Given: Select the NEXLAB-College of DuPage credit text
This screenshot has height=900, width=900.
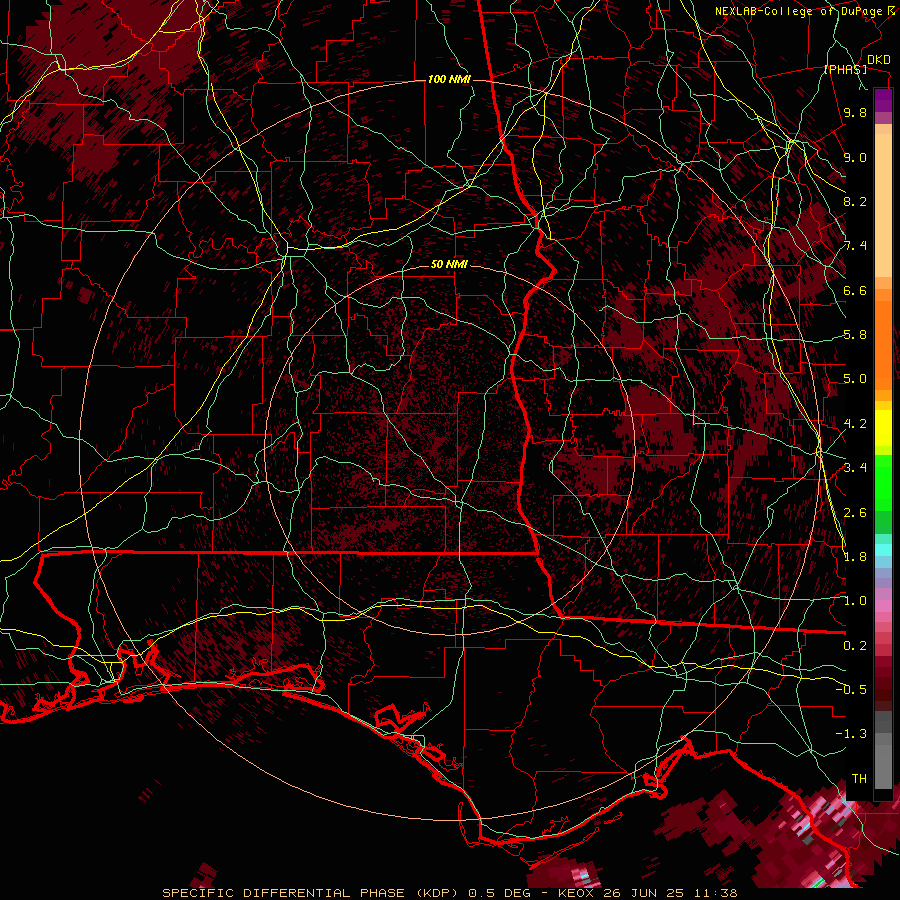Looking at the screenshot, I should tap(799, 11).
